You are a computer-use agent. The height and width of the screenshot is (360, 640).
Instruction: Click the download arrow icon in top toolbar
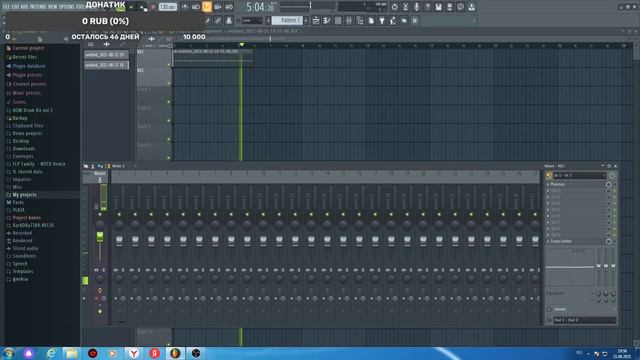(471, 7)
